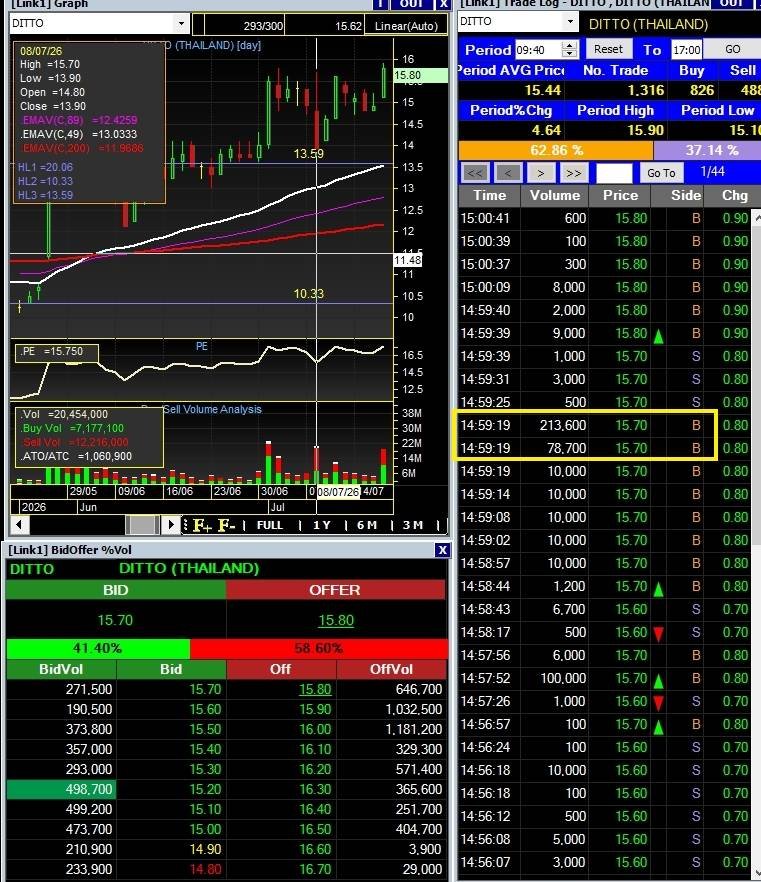Click the GO button in Trade Log
Image resolution: width=761 pixels, height=882 pixels.
point(732,49)
